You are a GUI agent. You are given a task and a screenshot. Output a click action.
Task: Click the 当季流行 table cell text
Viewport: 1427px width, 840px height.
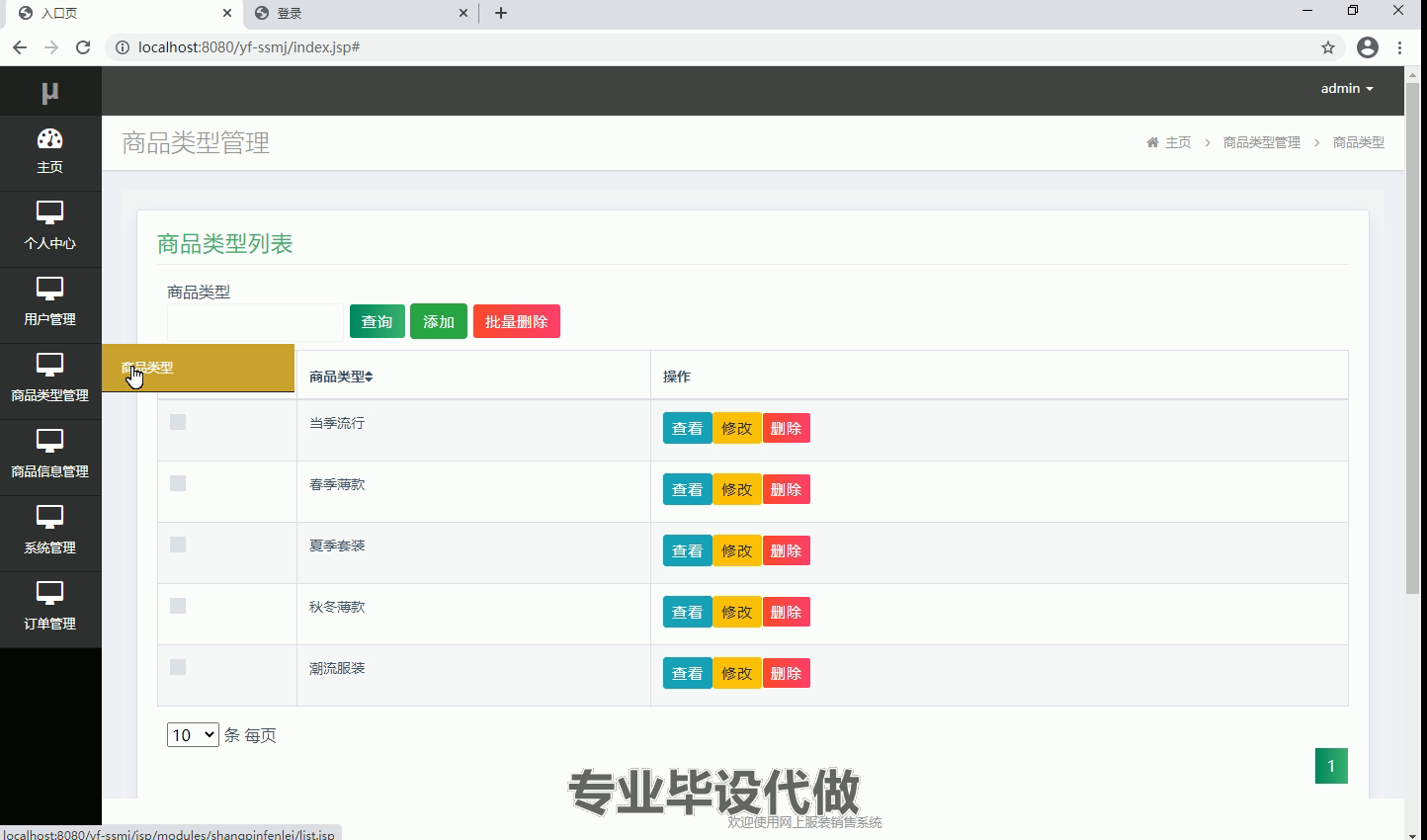337,423
